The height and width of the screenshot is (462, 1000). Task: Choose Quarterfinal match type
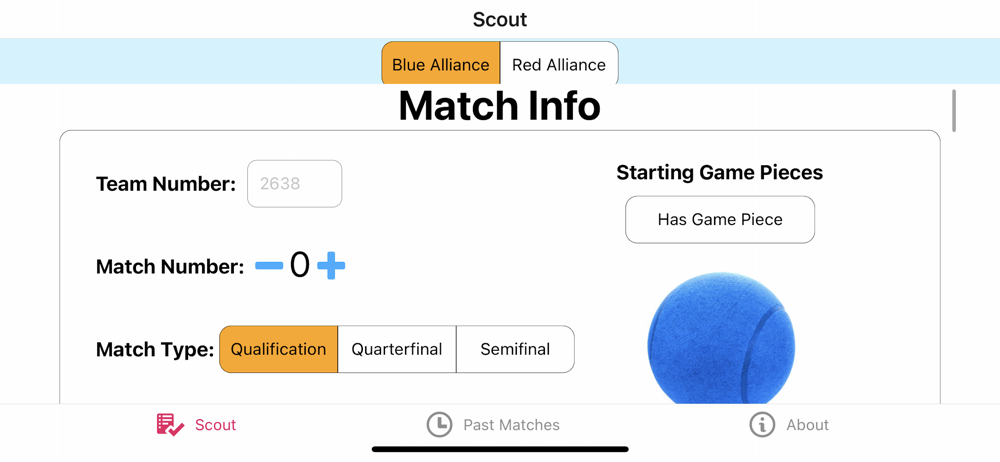(x=397, y=349)
